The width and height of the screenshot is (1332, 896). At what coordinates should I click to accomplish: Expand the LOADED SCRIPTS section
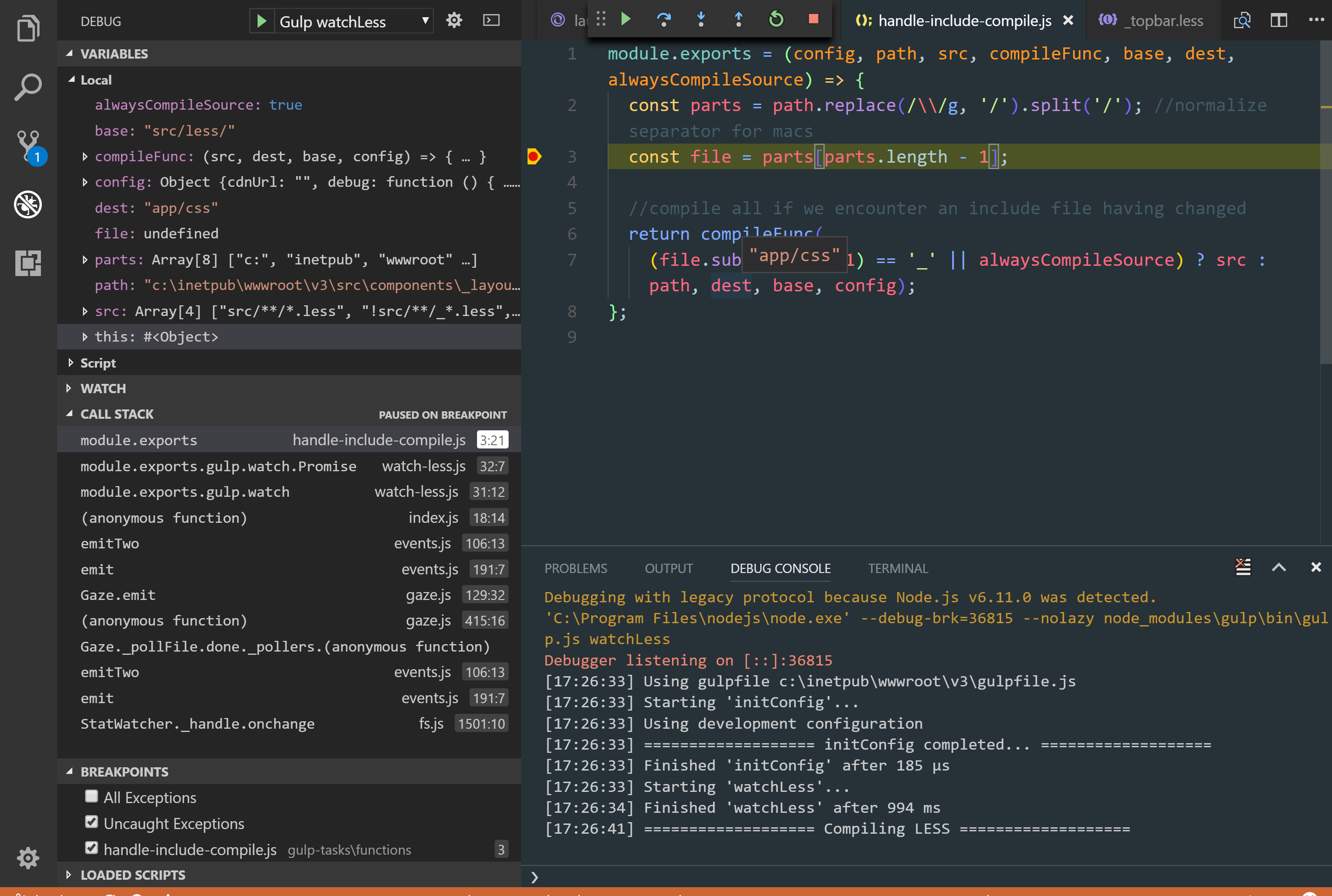pyautogui.click(x=133, y=874)
